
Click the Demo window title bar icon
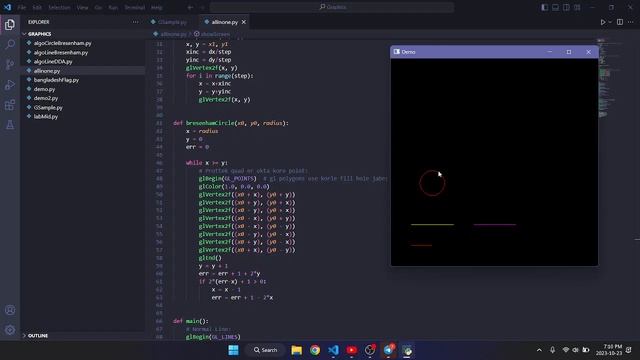pyautogui.click(x=397, y=52)
